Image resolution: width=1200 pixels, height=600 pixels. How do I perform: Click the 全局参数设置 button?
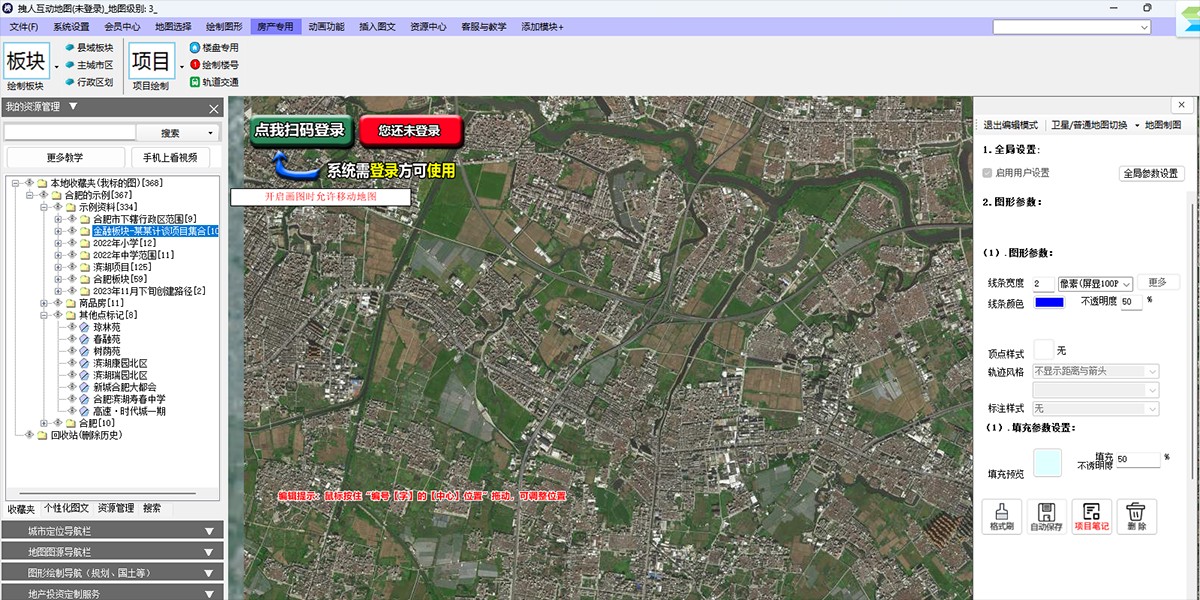point(1150,173)
